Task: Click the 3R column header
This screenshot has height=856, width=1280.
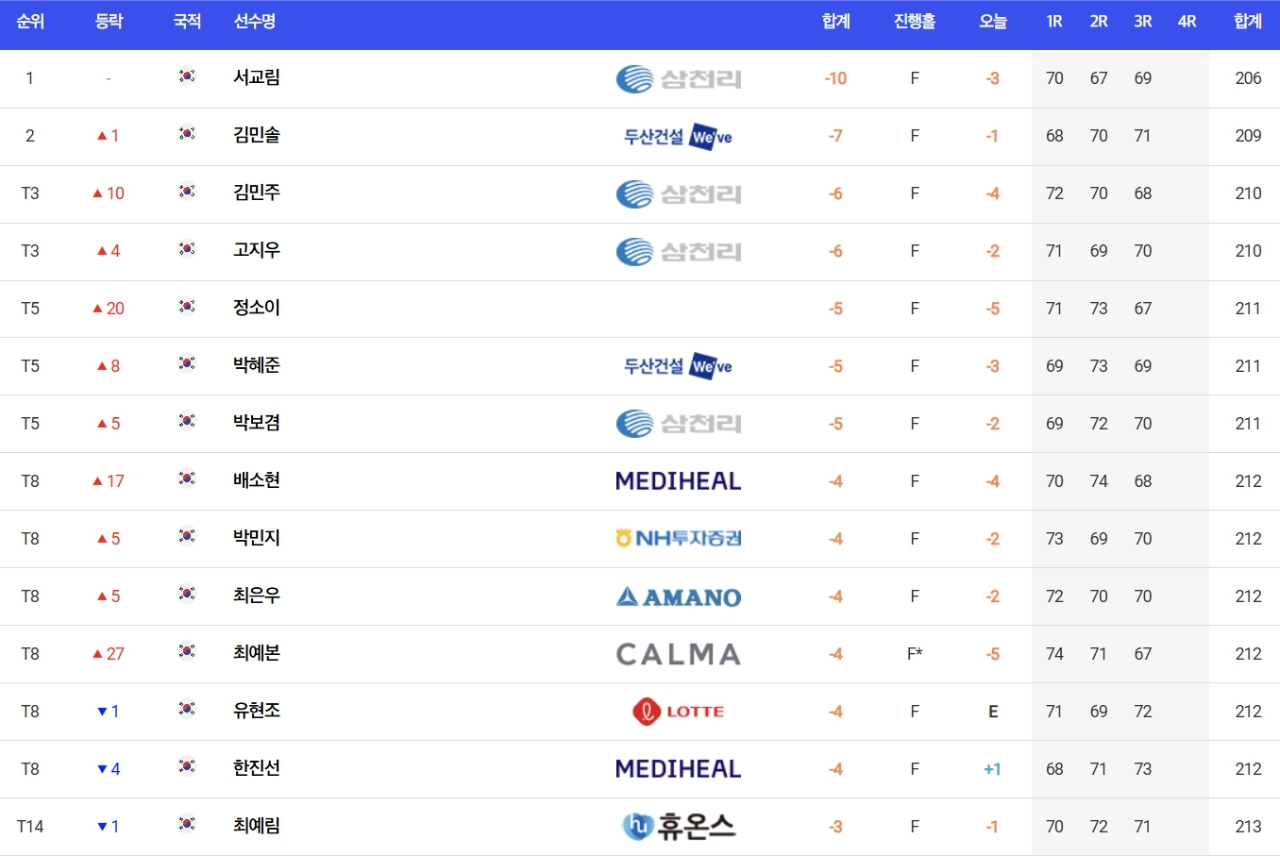Action: (1143, 21)
